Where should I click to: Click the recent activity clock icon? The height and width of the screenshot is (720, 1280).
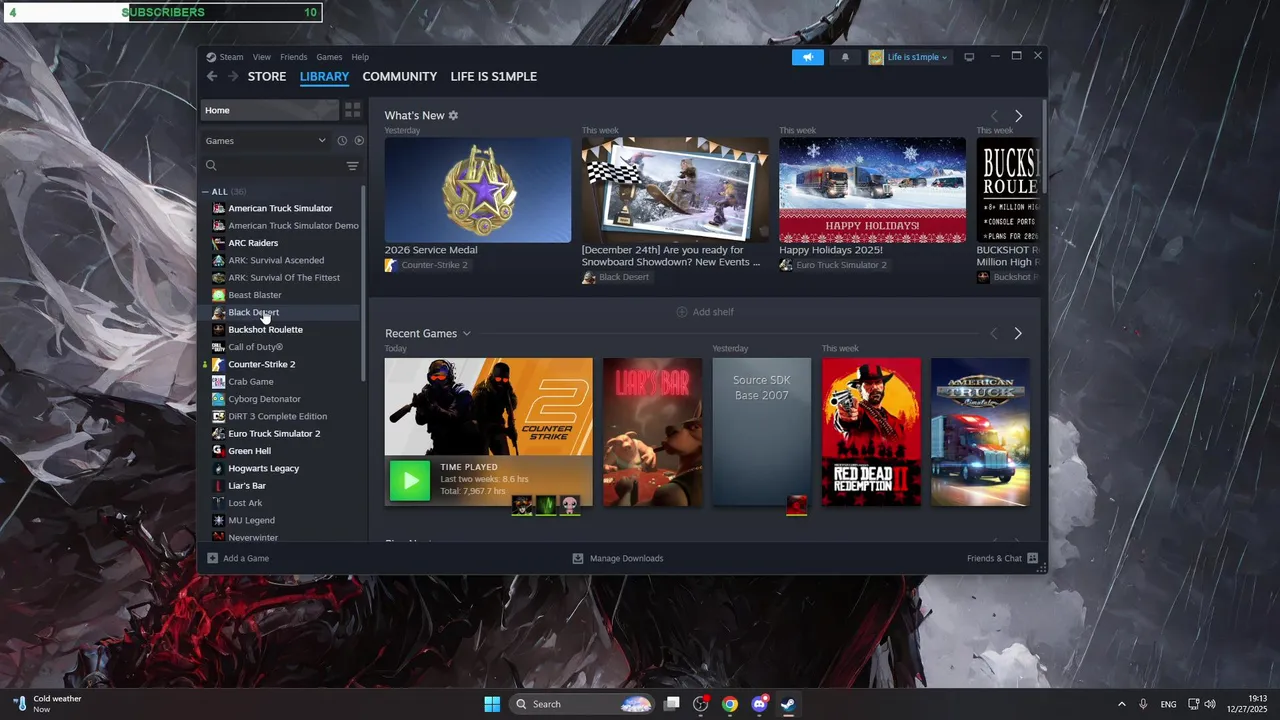[342, 141]
